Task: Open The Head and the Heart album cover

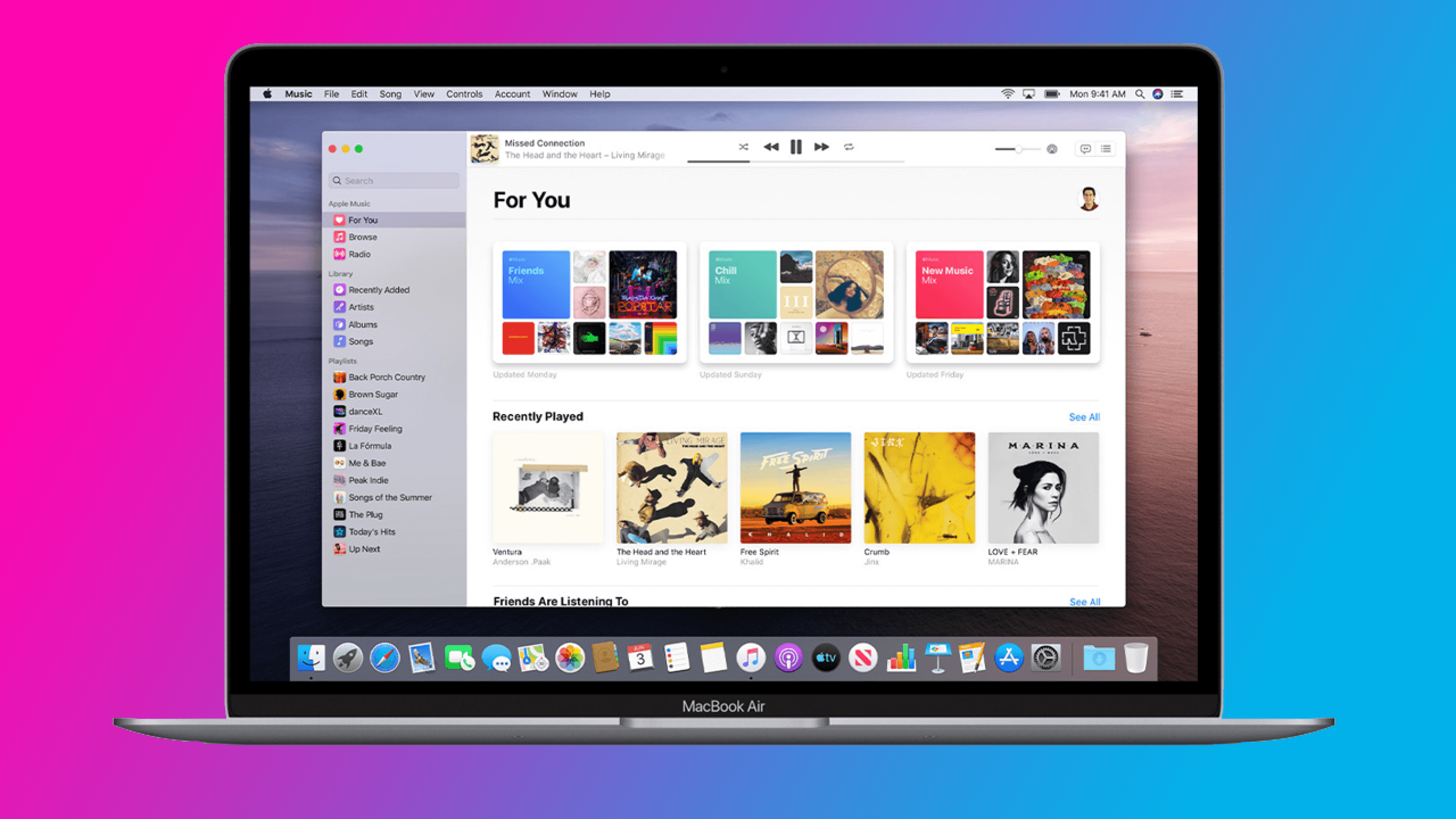Action: [x=671, y=488]
